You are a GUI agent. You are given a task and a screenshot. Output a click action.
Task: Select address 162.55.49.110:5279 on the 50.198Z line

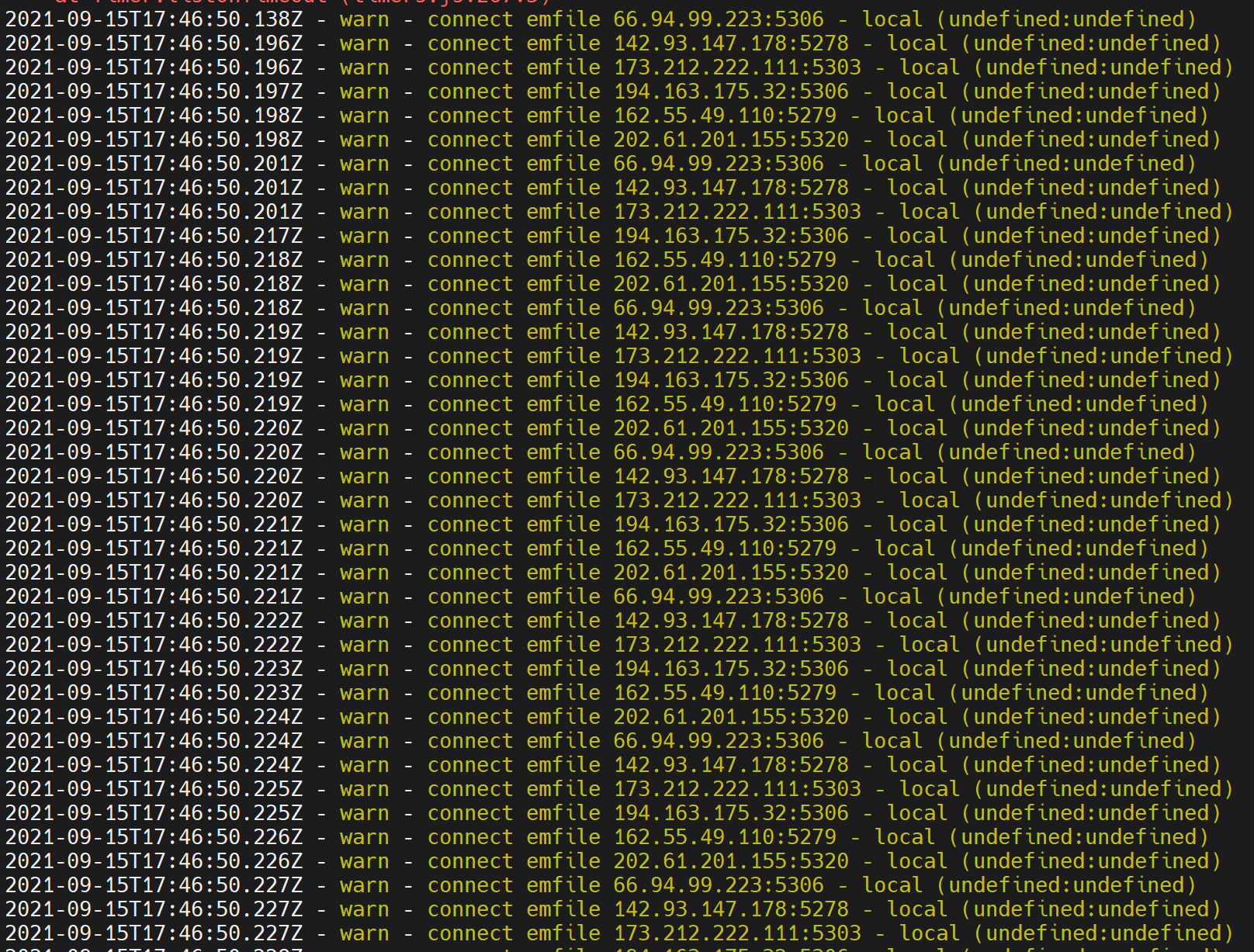725,116
